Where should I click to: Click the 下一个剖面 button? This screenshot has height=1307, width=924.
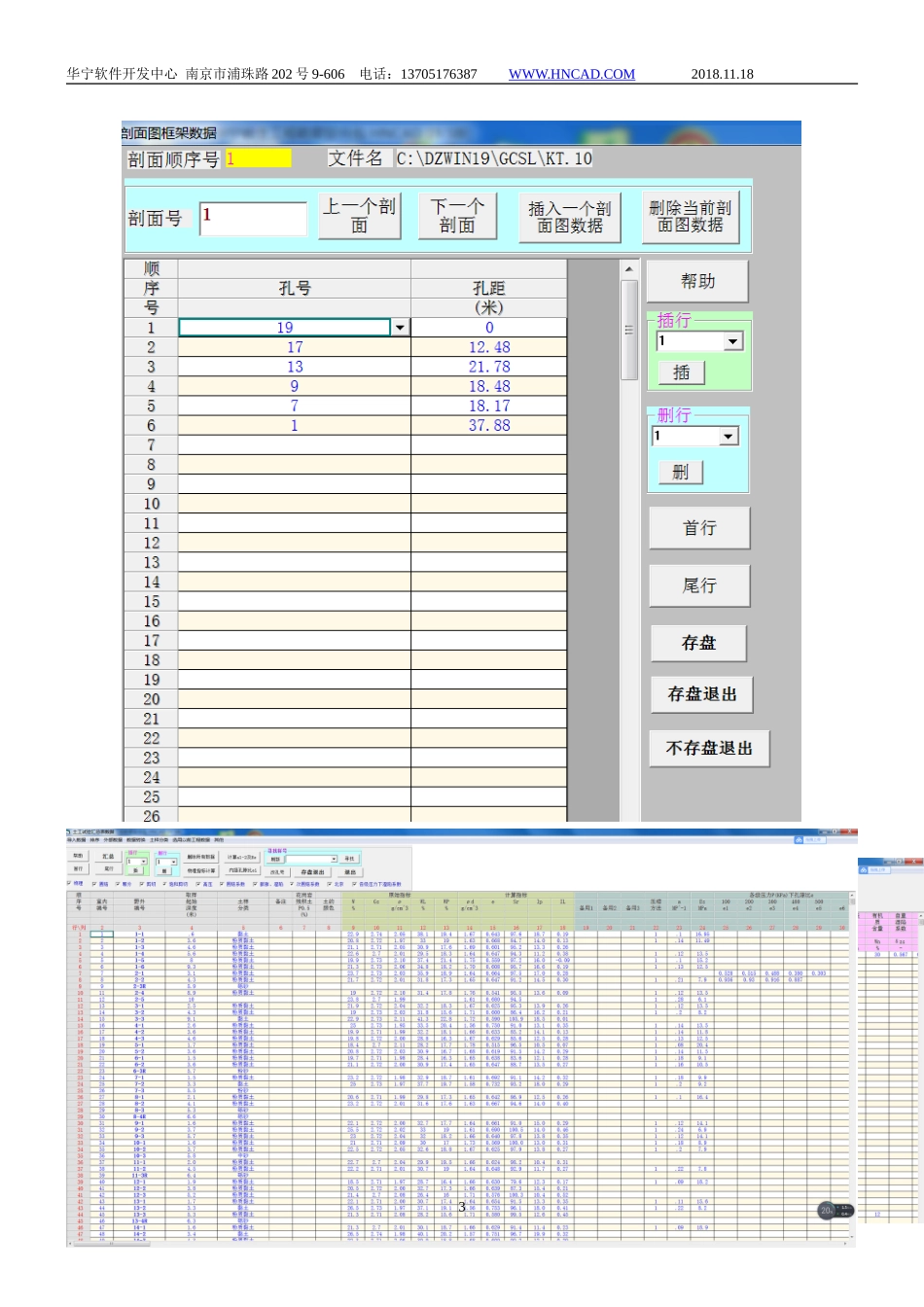[457, 216]
